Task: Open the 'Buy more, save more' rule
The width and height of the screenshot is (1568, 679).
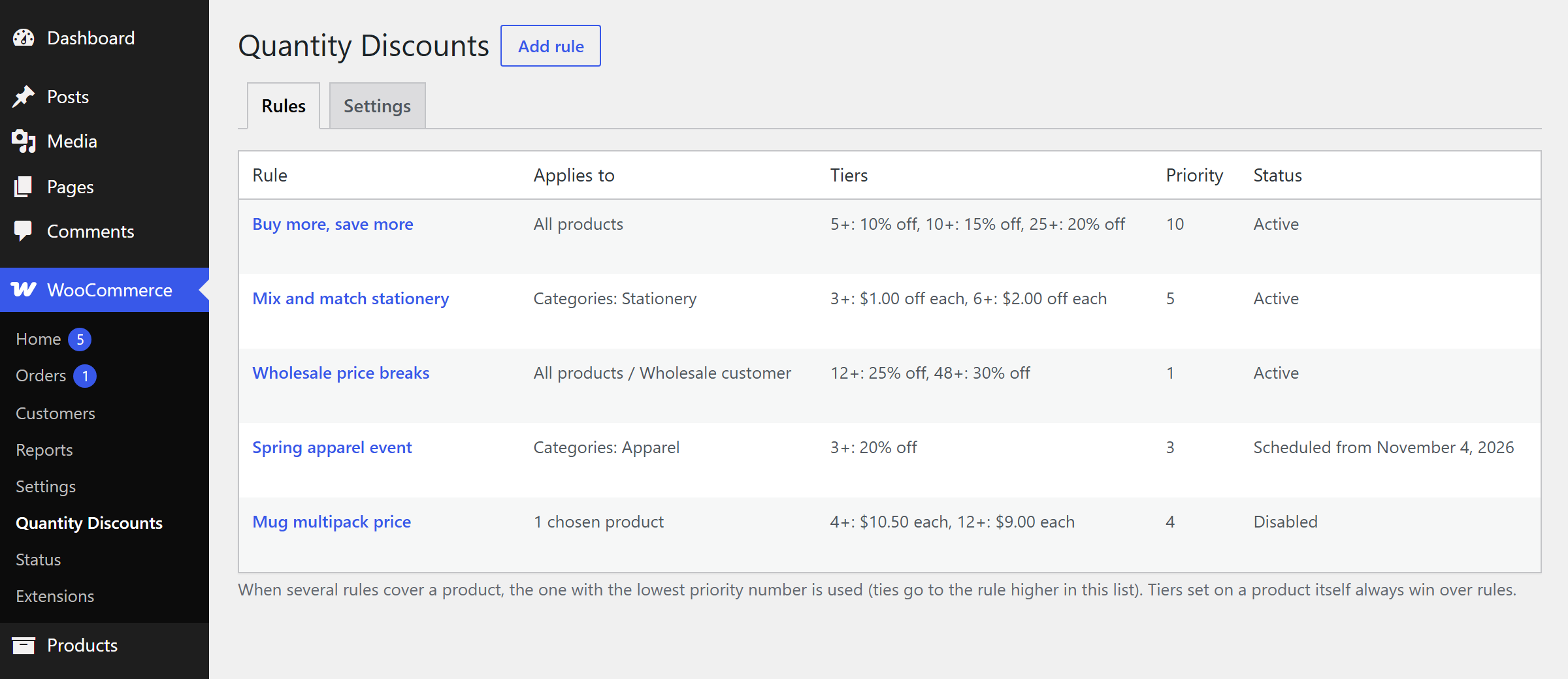Action: [333, 224]
